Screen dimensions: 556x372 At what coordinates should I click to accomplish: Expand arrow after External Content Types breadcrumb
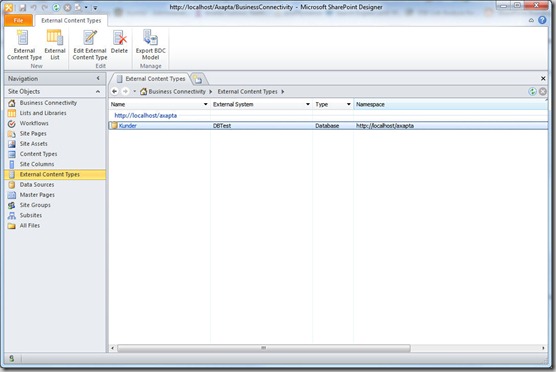tap(283, 91)
